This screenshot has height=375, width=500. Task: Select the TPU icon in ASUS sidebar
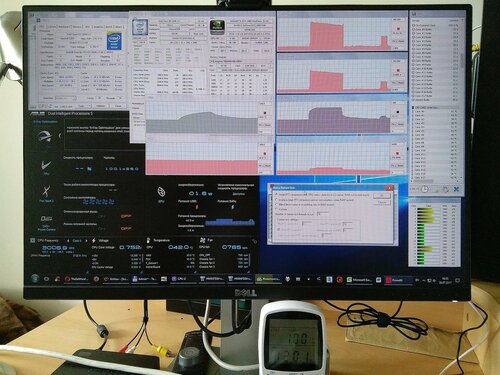point(46,166)
